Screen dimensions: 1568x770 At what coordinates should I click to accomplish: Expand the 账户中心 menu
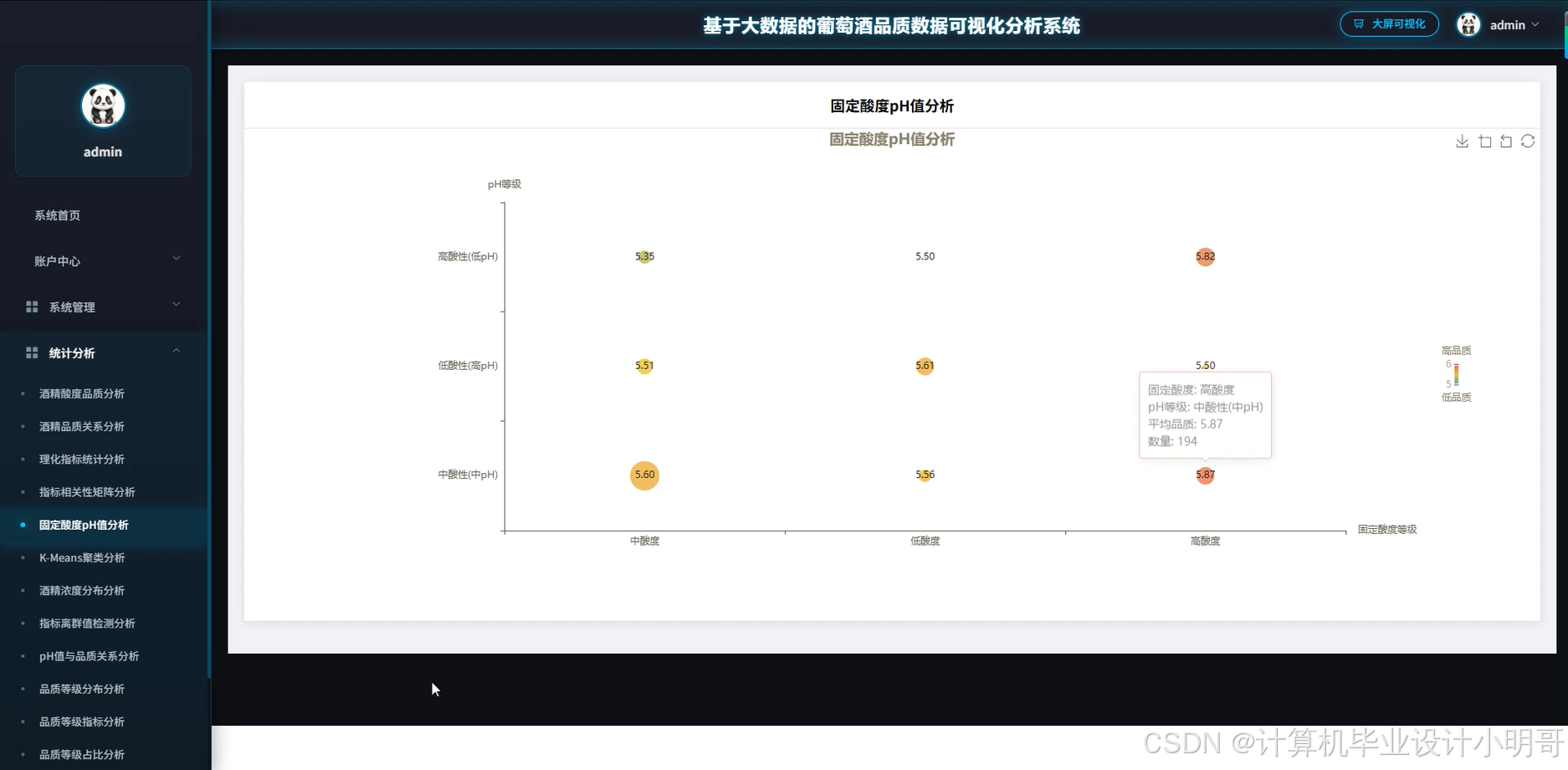point(104,261)
